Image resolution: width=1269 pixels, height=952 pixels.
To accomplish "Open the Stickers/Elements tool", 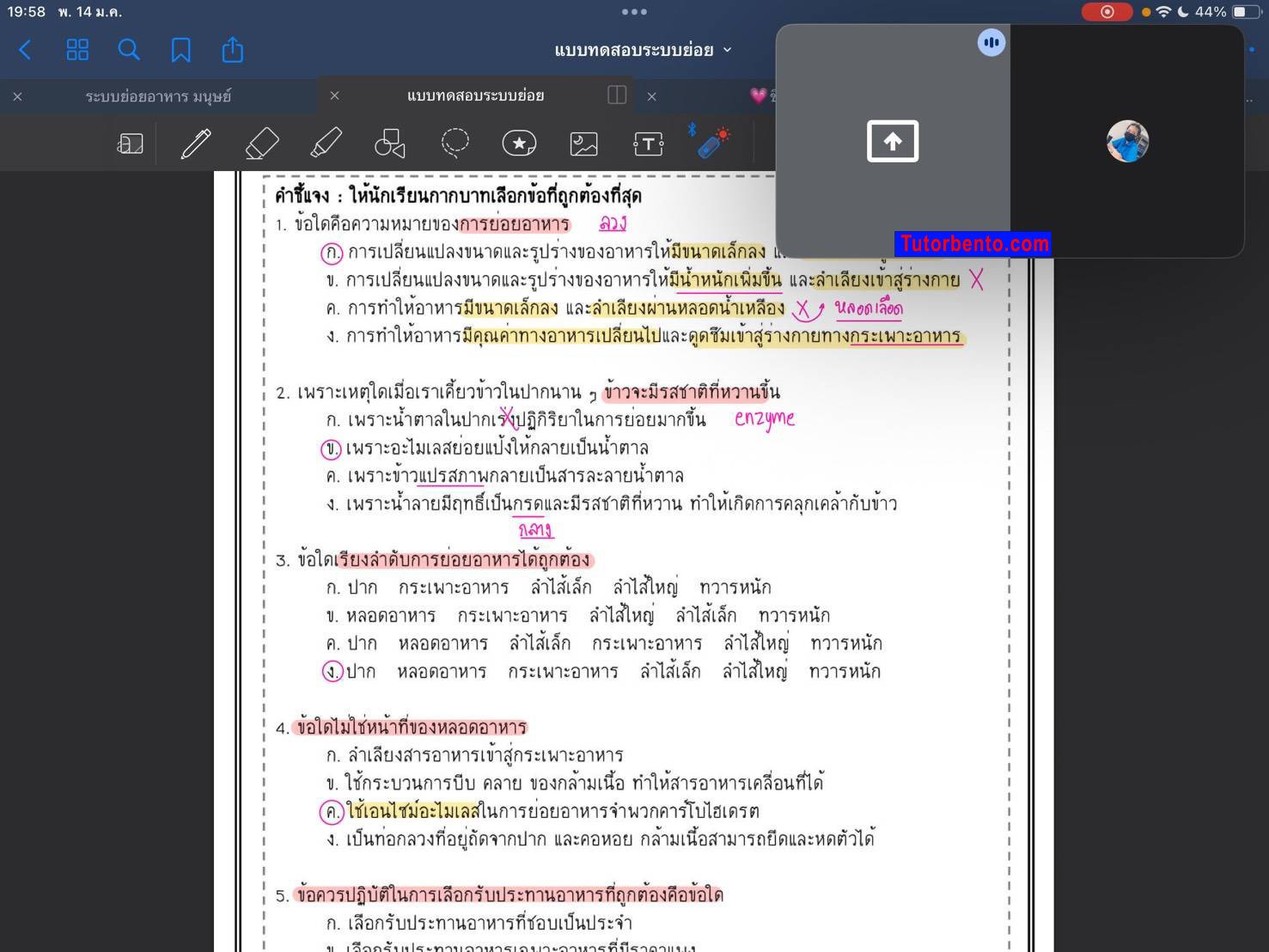I will pyautogui.click(x=519, y=143).
